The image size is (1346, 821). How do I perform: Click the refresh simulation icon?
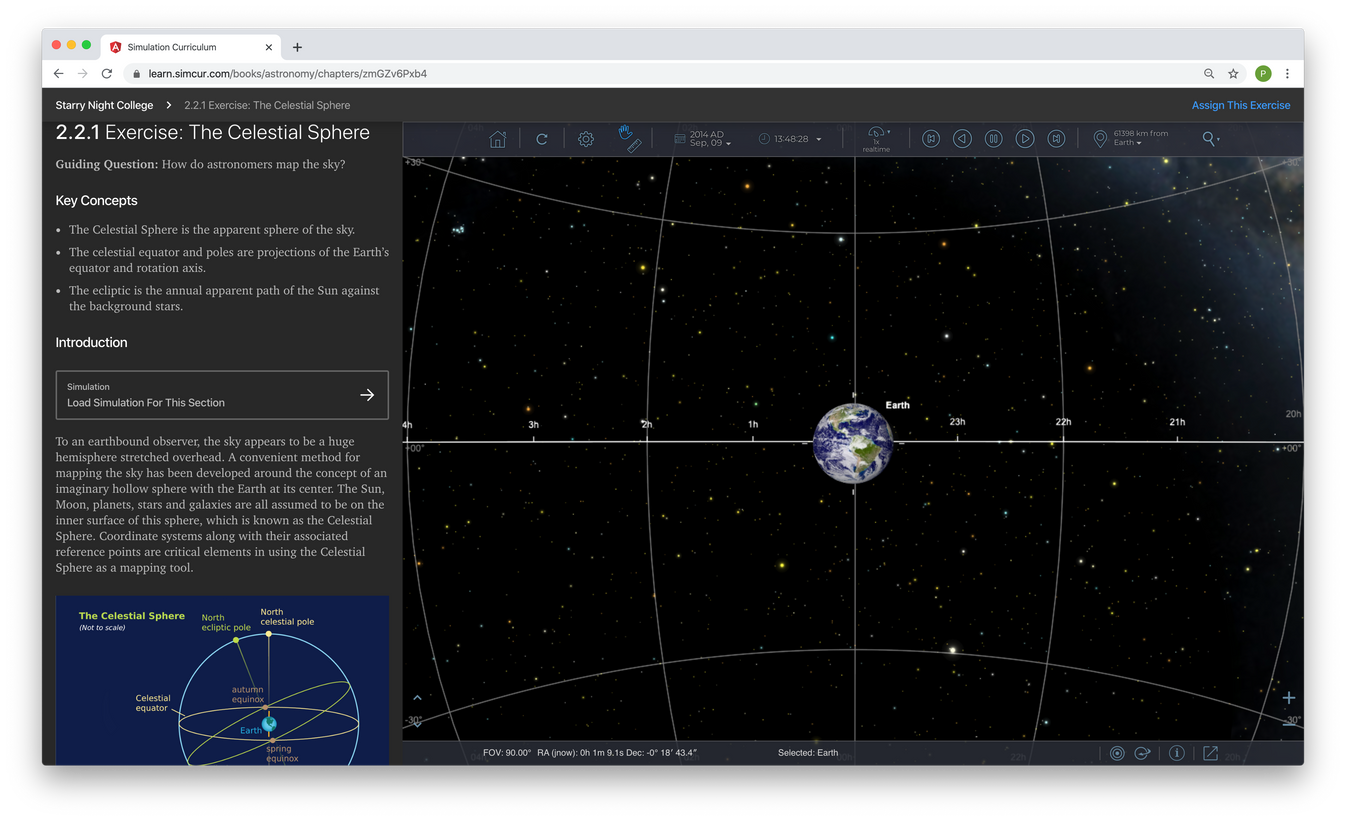tap(541, 138)
